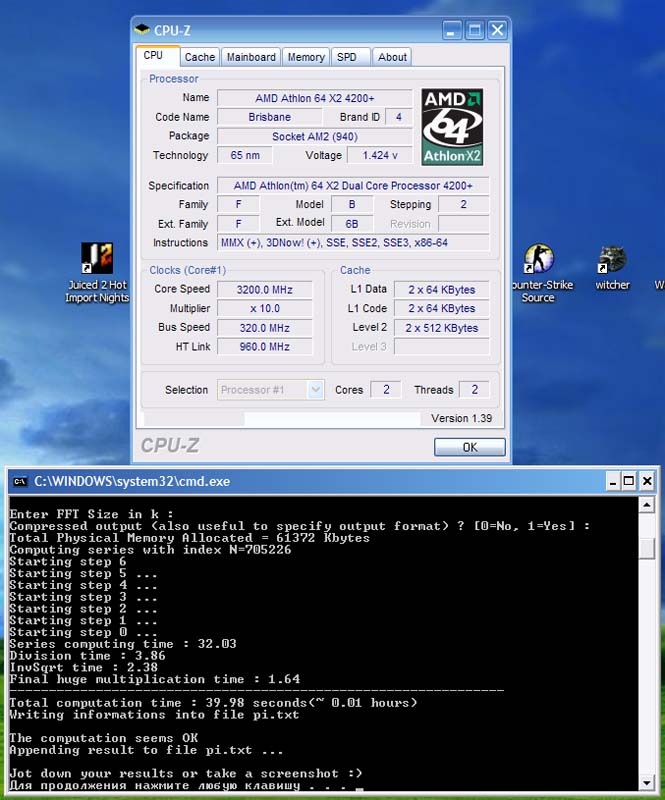This screenshot has width=665, height=800.
Task: Click the cmd vertical scrollbar thumb
Action: point(647,548)
